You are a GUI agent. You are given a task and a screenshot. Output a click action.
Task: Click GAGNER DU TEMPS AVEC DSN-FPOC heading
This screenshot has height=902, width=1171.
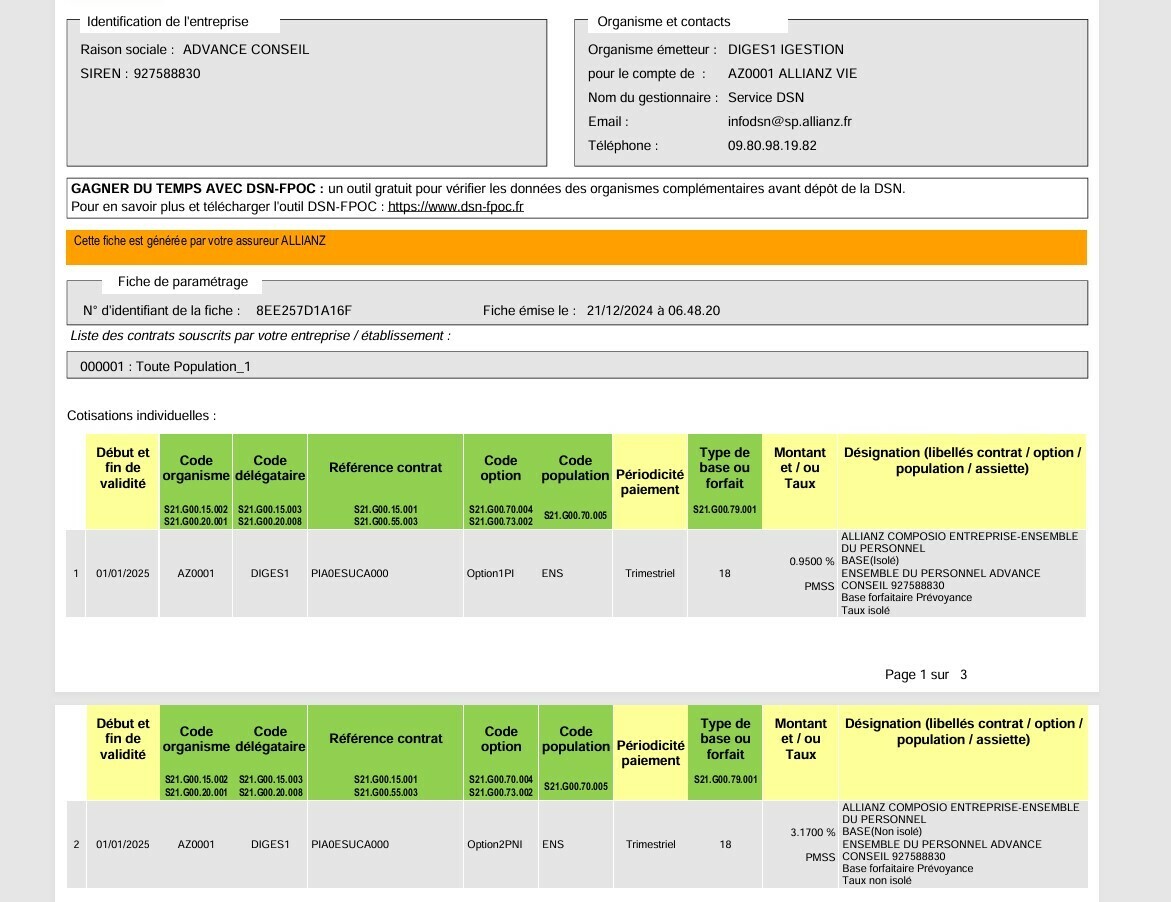pos(197,189)
